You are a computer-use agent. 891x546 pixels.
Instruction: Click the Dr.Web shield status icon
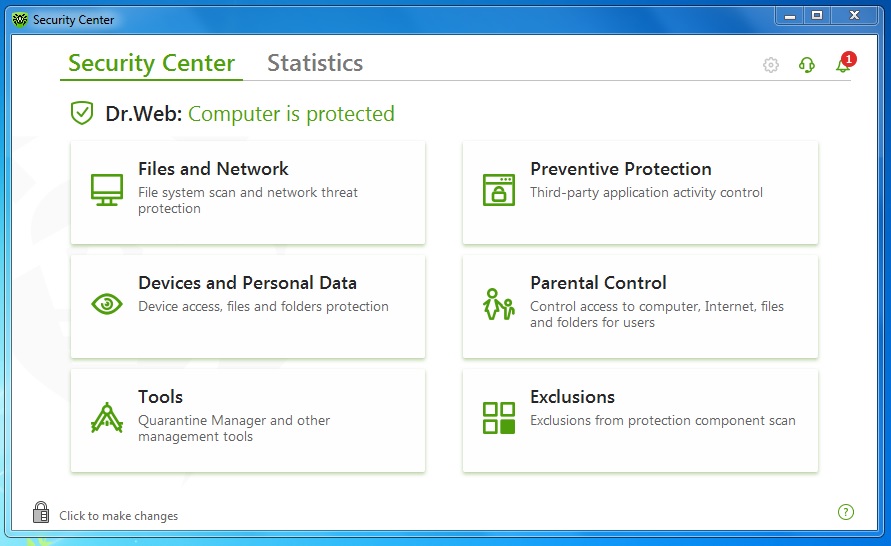click(82, 113)
